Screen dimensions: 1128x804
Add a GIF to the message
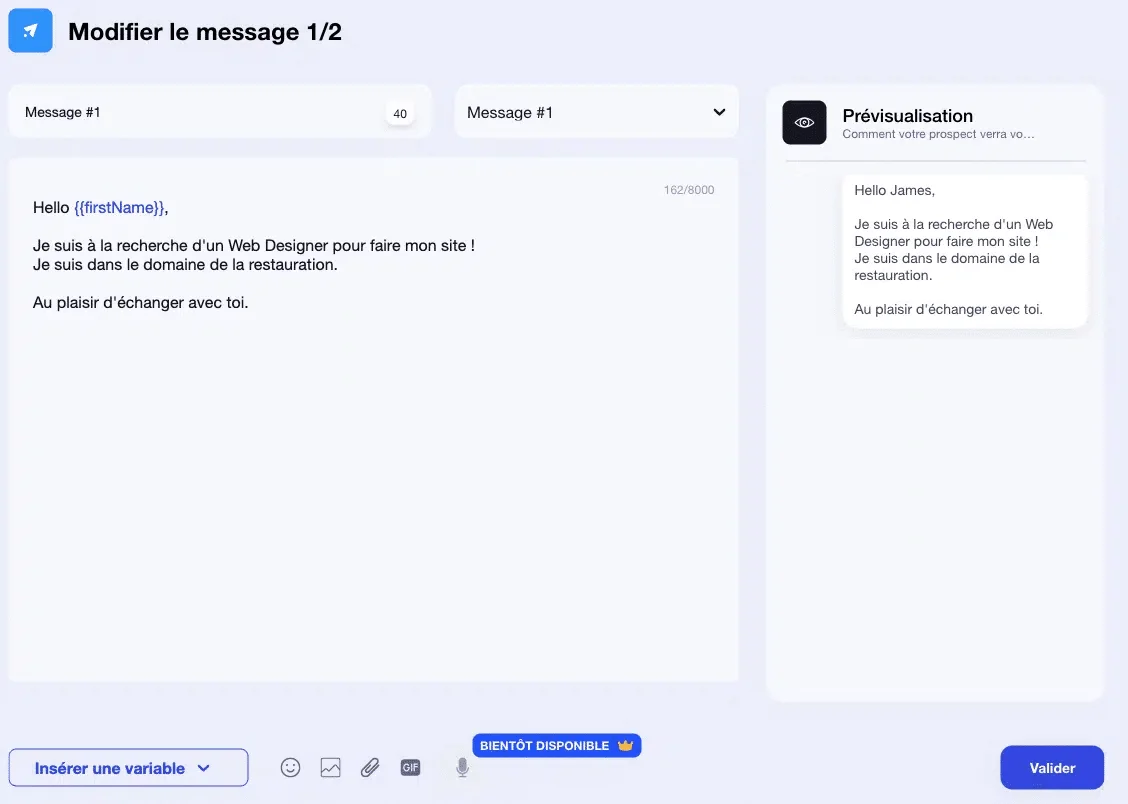coord(410,767)
